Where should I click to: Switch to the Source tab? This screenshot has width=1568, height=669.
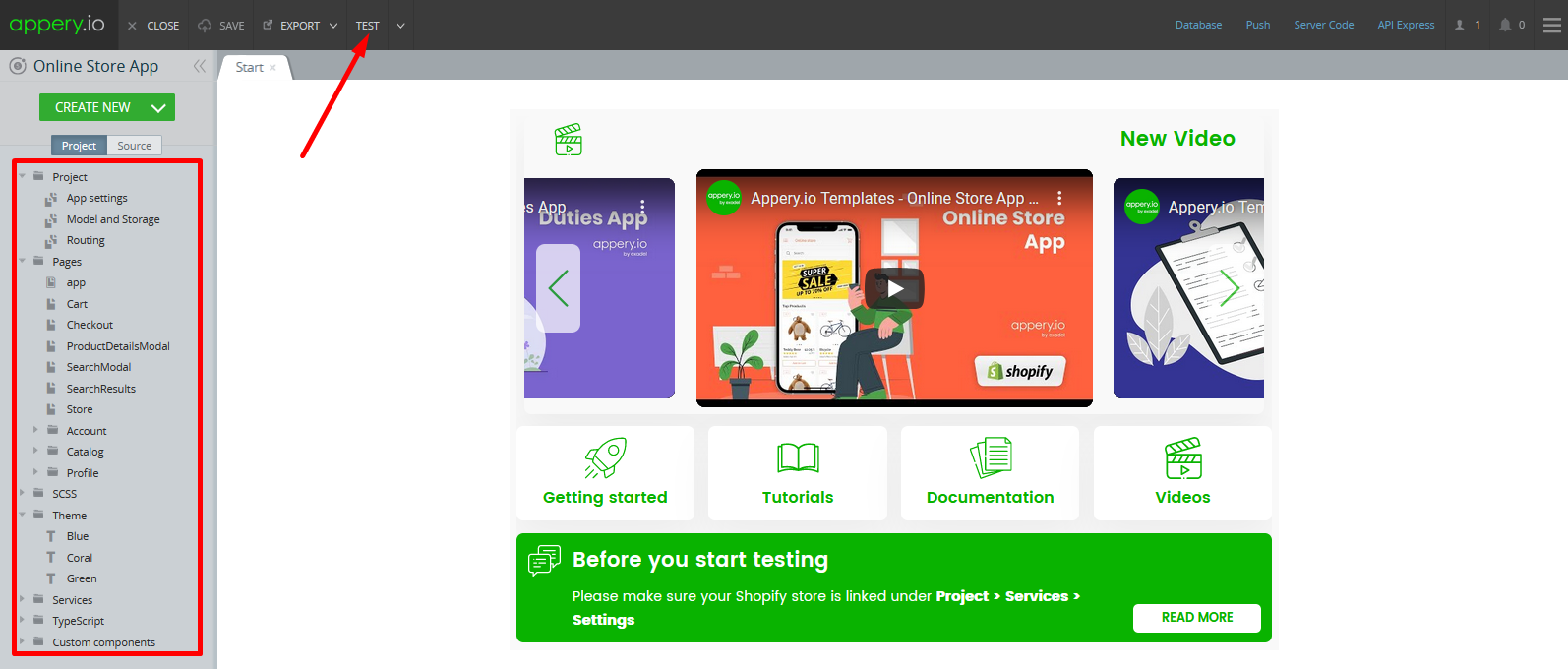click(x=135, y=146)
